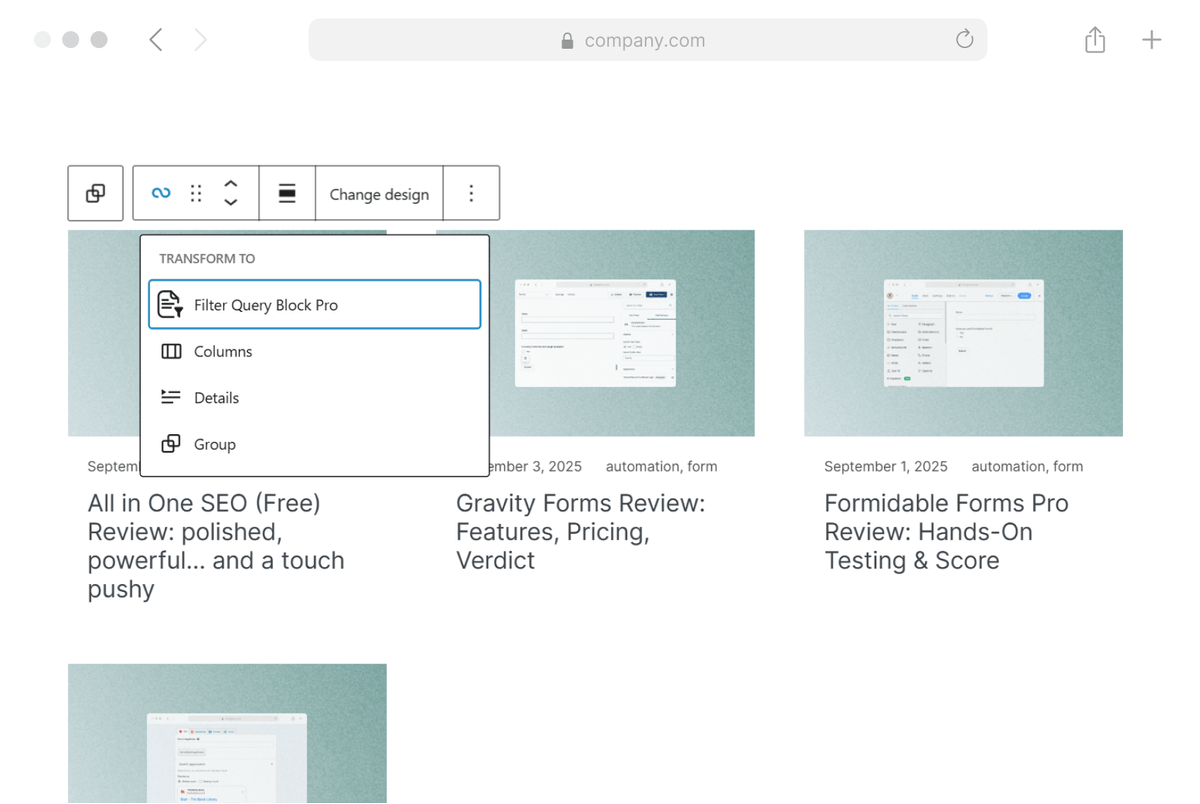The image size is (1200, 804).
Task: Open the All in One SEO review title
Action: coord(216,545)
